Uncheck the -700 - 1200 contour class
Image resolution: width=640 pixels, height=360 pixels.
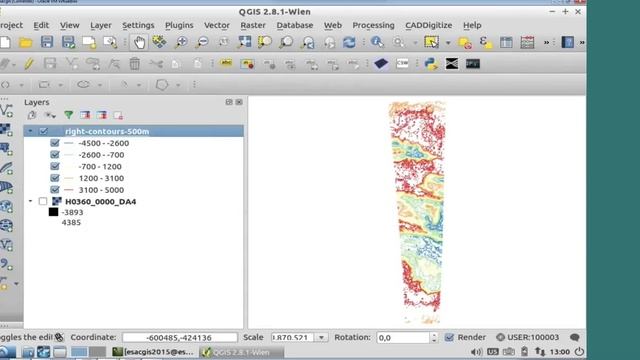[55, 166]
